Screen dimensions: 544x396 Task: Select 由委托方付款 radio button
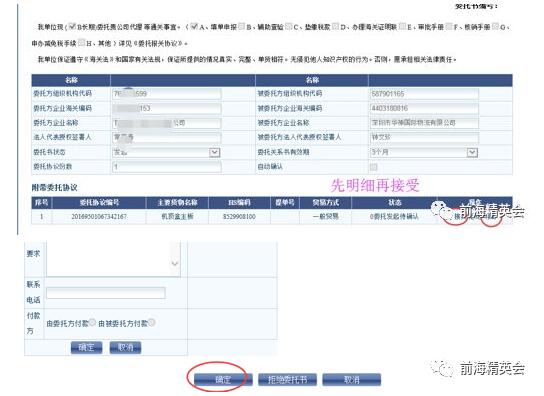pos(92,322)
